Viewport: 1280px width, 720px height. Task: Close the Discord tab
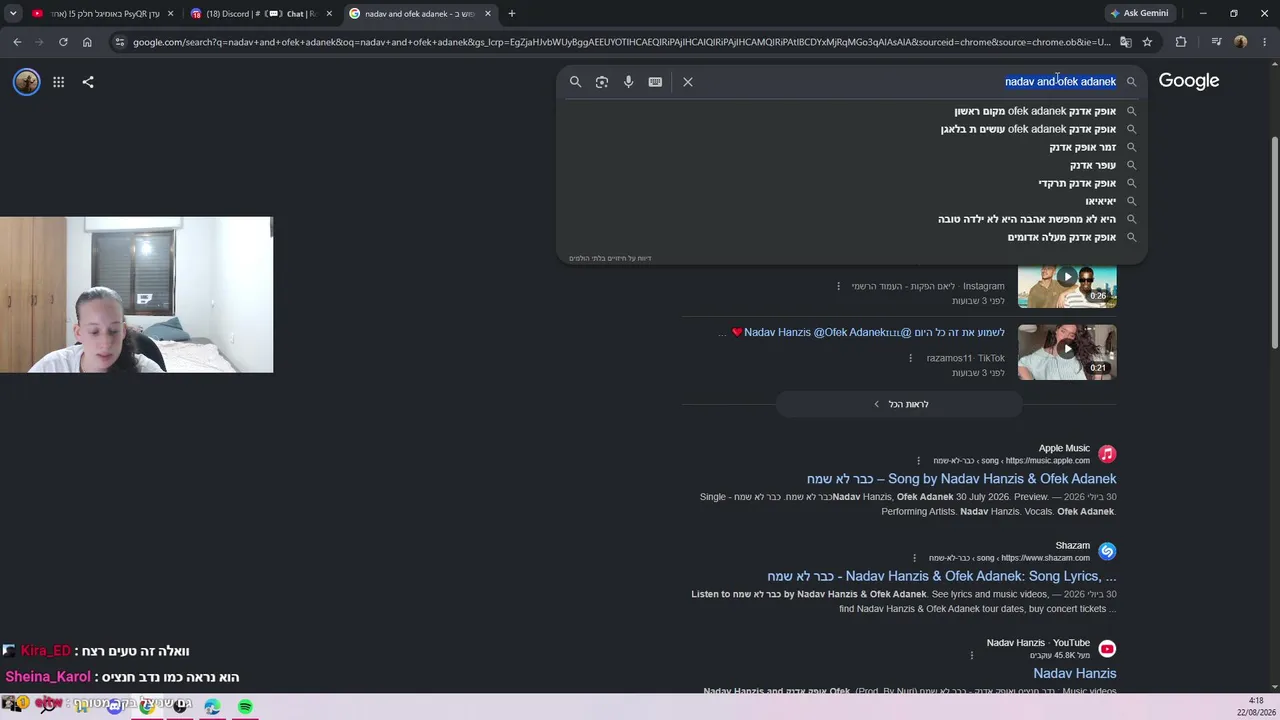(x=329, y=14)
